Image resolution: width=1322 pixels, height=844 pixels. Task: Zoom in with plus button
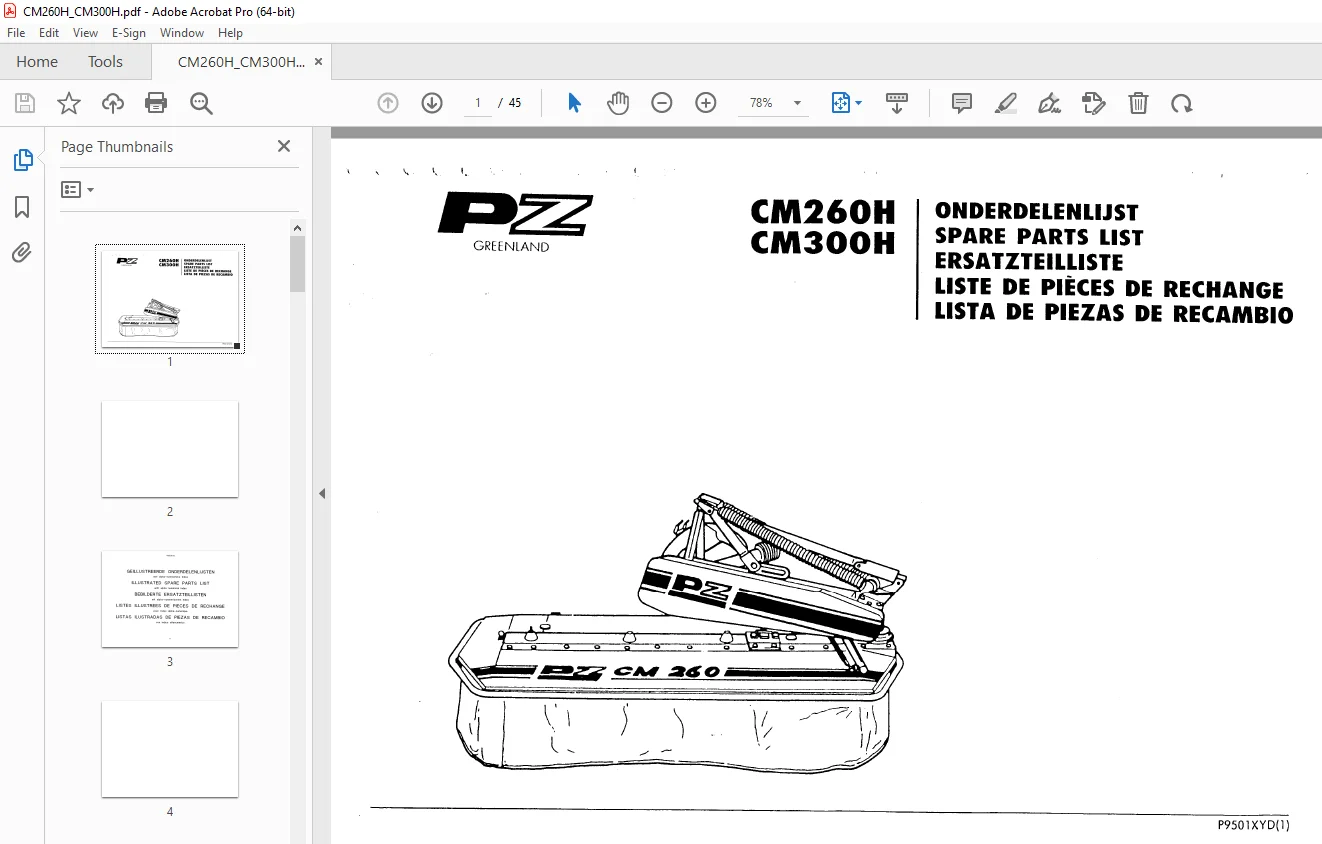pos(706,103)
